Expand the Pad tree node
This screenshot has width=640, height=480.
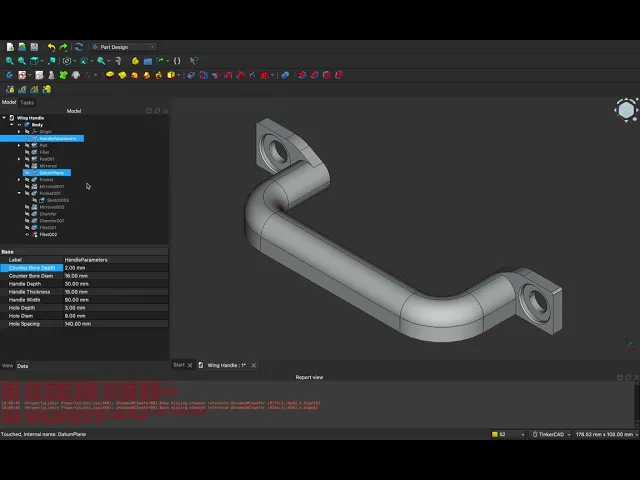click(x=19, y=145)
